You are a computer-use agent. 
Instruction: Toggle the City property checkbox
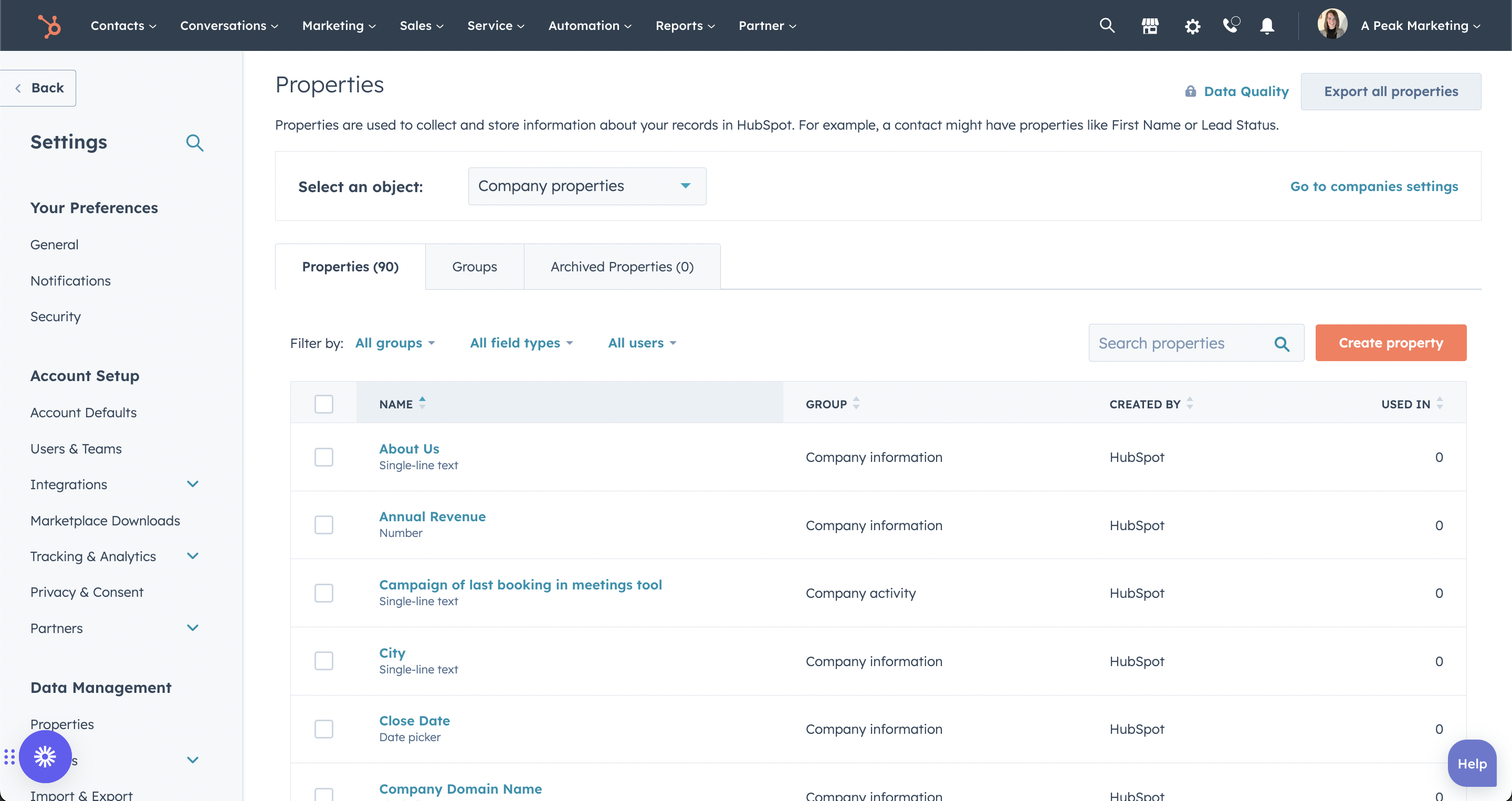(323, 661)
